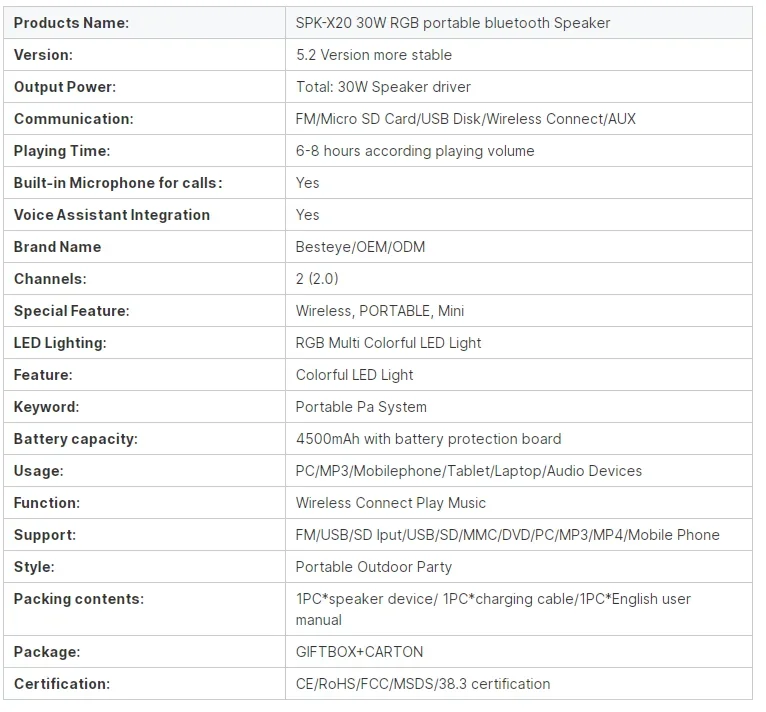The width and height of the screenshot is (766, 712).
Task: Click the 'Portable Outdoor Party' style value
Action: (x=373, y=566)
